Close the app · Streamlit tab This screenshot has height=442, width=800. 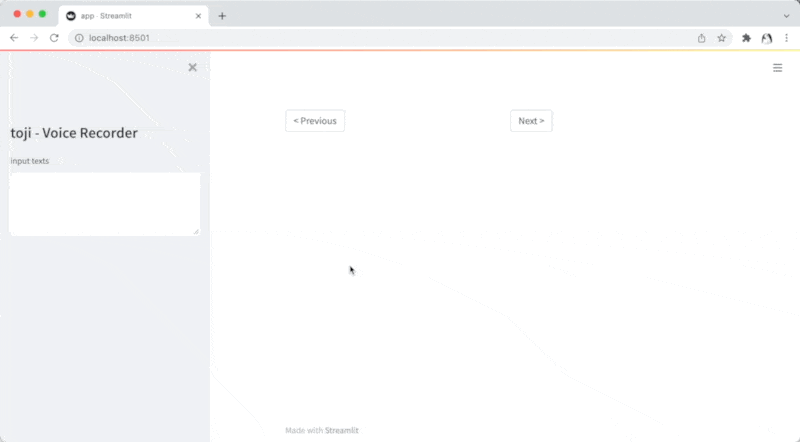(198, 16)
